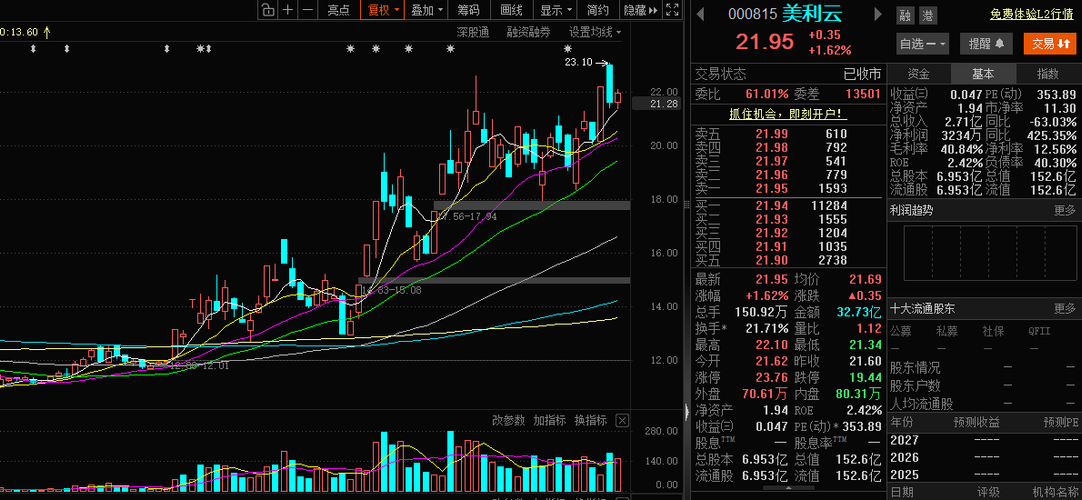Select the QFII shareholder tab

click(1039, 331)
